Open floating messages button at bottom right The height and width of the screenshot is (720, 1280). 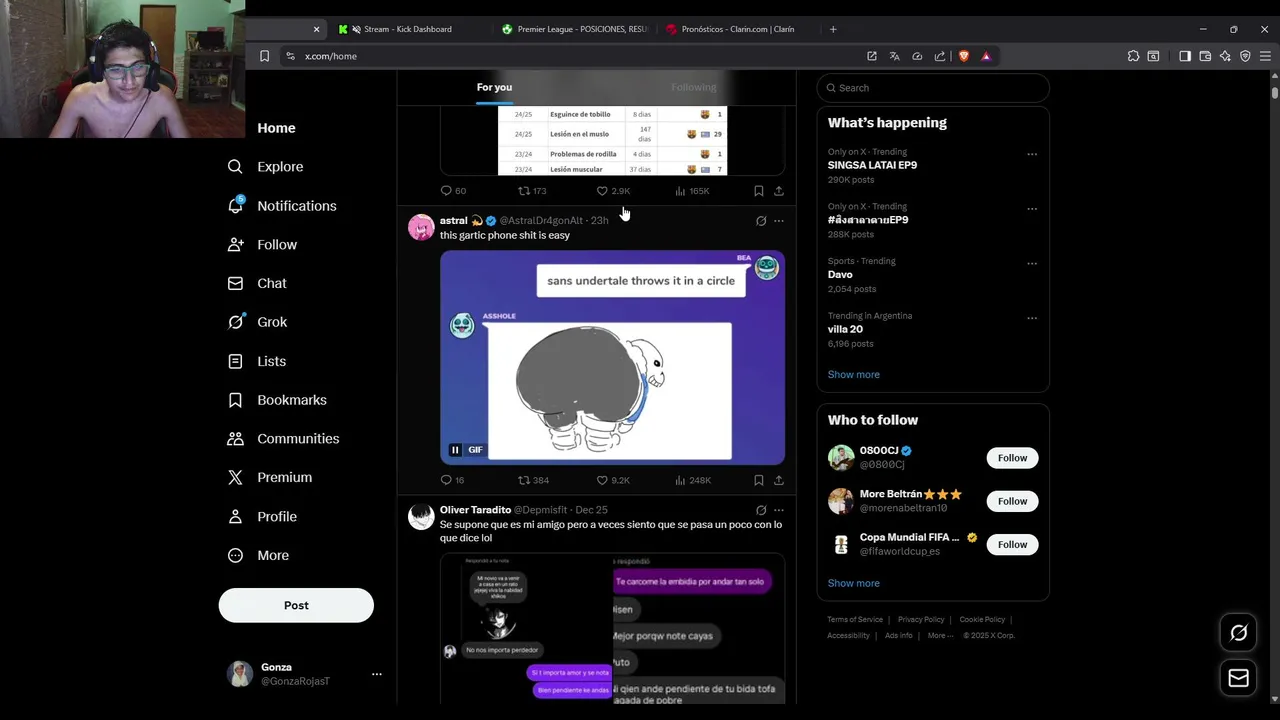tap(1238, 678)
